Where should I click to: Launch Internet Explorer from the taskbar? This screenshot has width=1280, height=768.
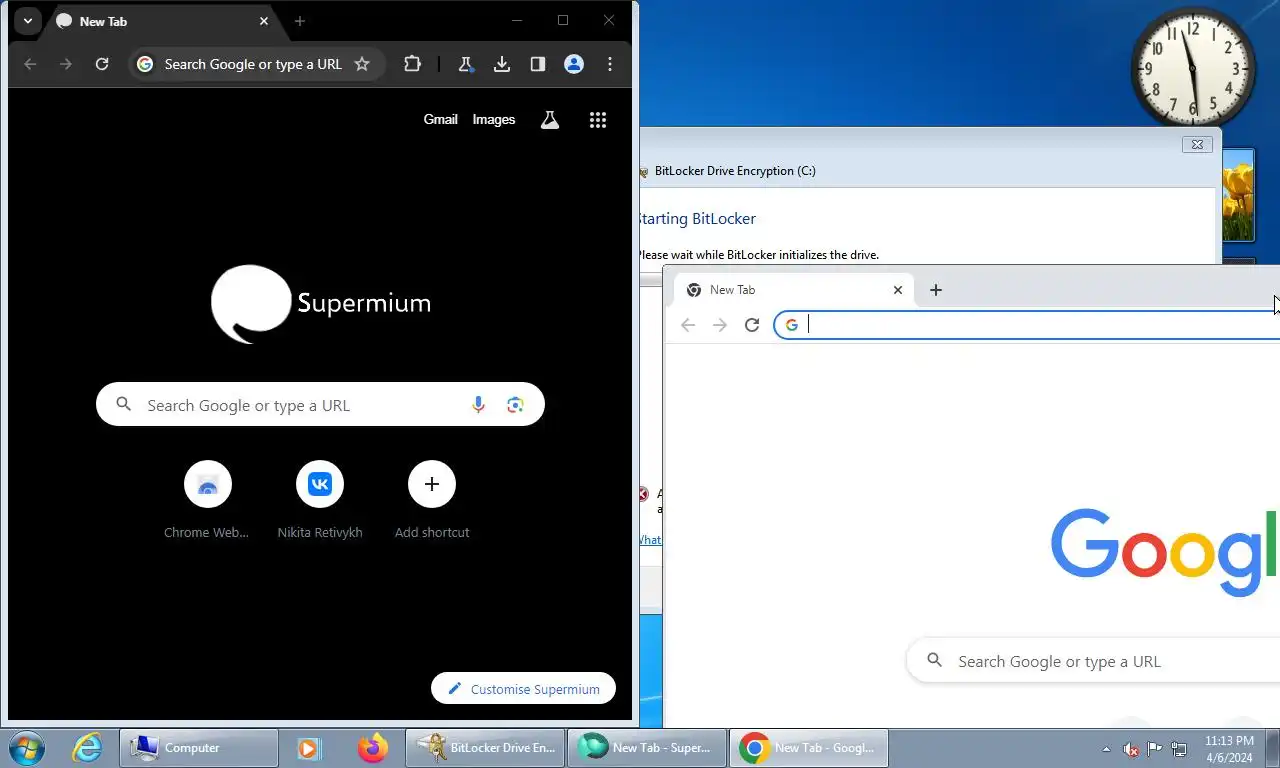[87, 747]
